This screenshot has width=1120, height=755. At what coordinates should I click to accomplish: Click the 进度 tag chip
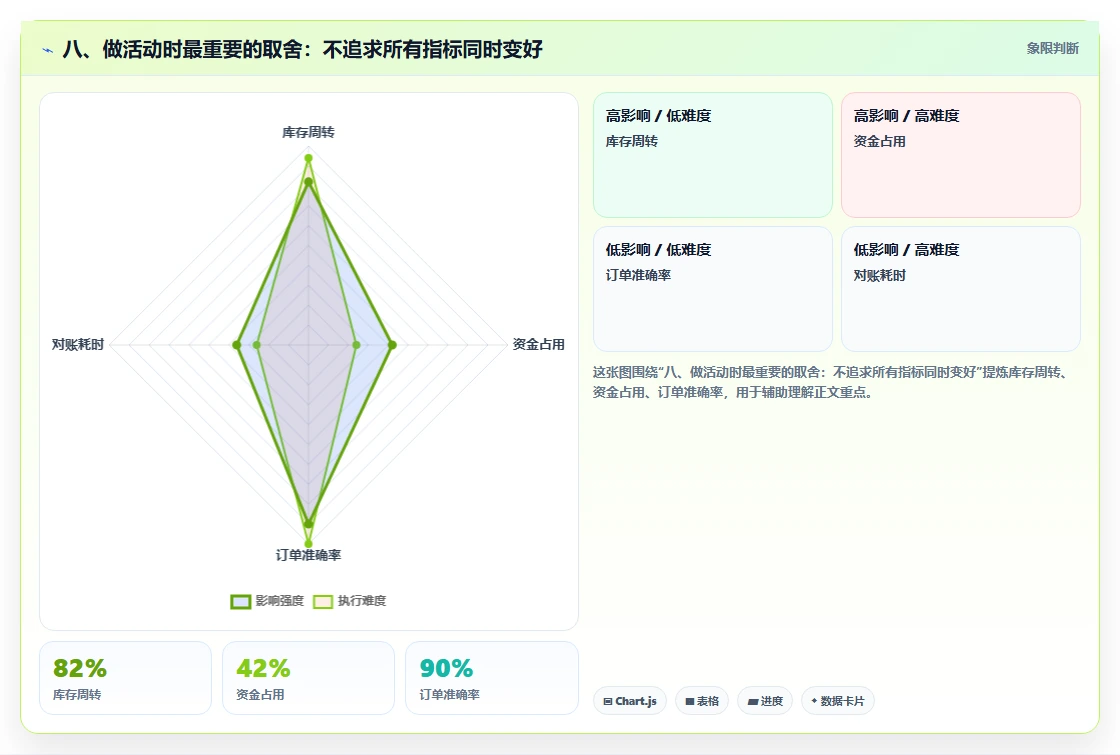click(x=765, y=701)
